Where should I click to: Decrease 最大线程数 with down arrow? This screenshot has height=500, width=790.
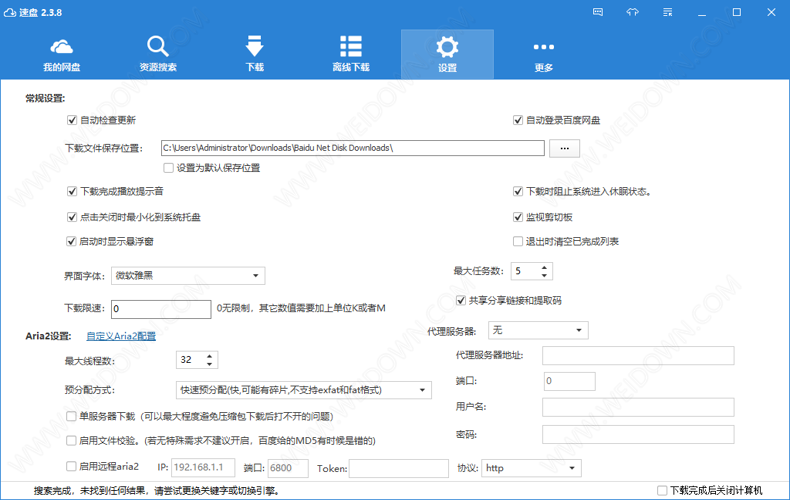[210, 364]
